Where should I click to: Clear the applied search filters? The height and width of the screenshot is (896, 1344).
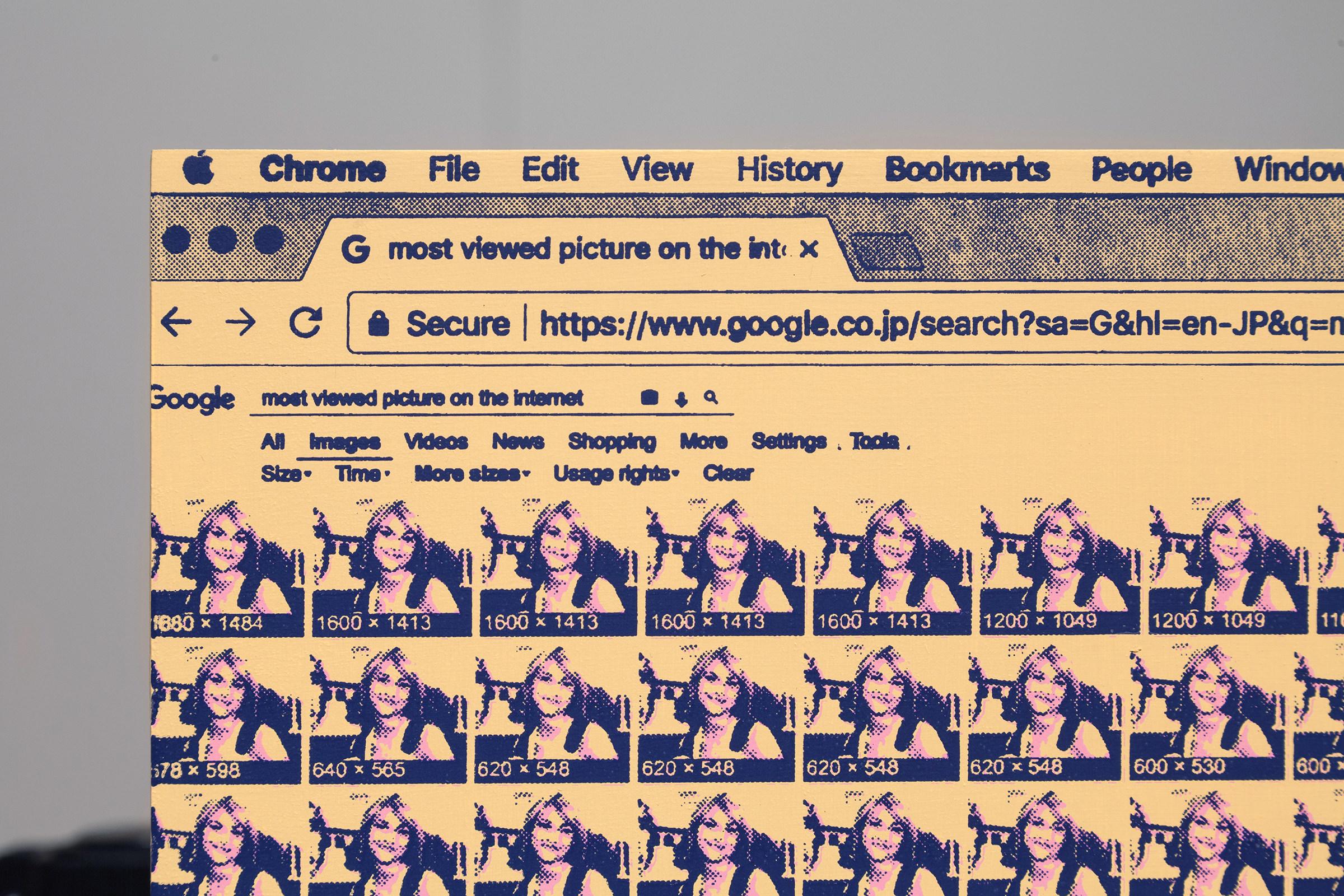click(x=728, y=473)
